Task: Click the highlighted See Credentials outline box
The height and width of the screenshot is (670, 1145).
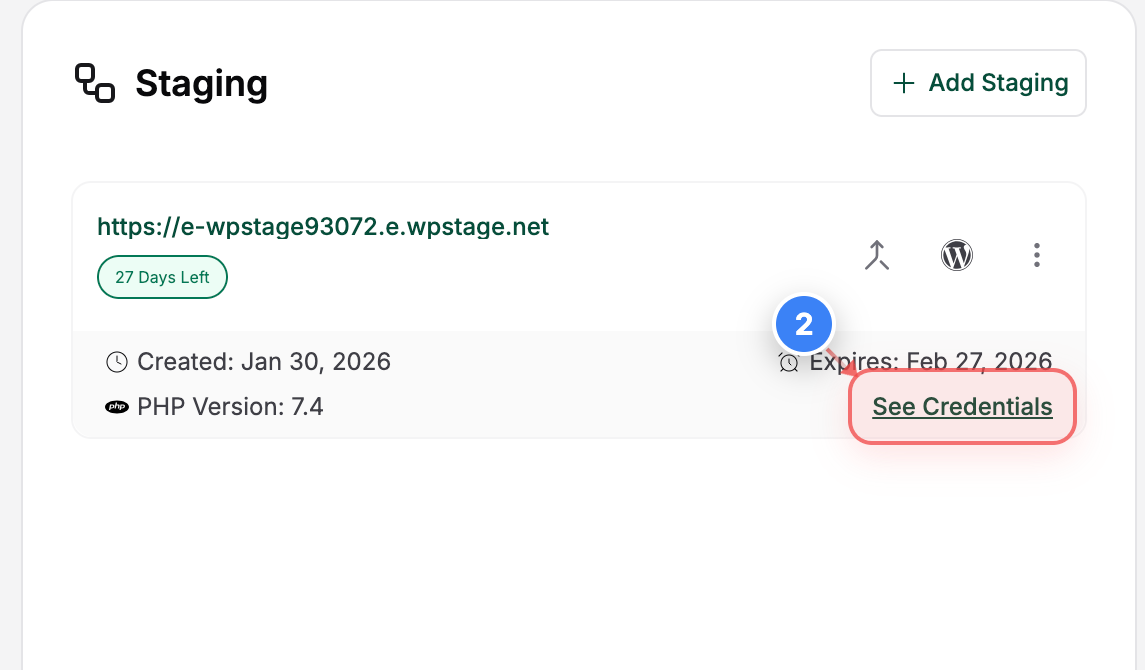Action: tap(961, 407)
